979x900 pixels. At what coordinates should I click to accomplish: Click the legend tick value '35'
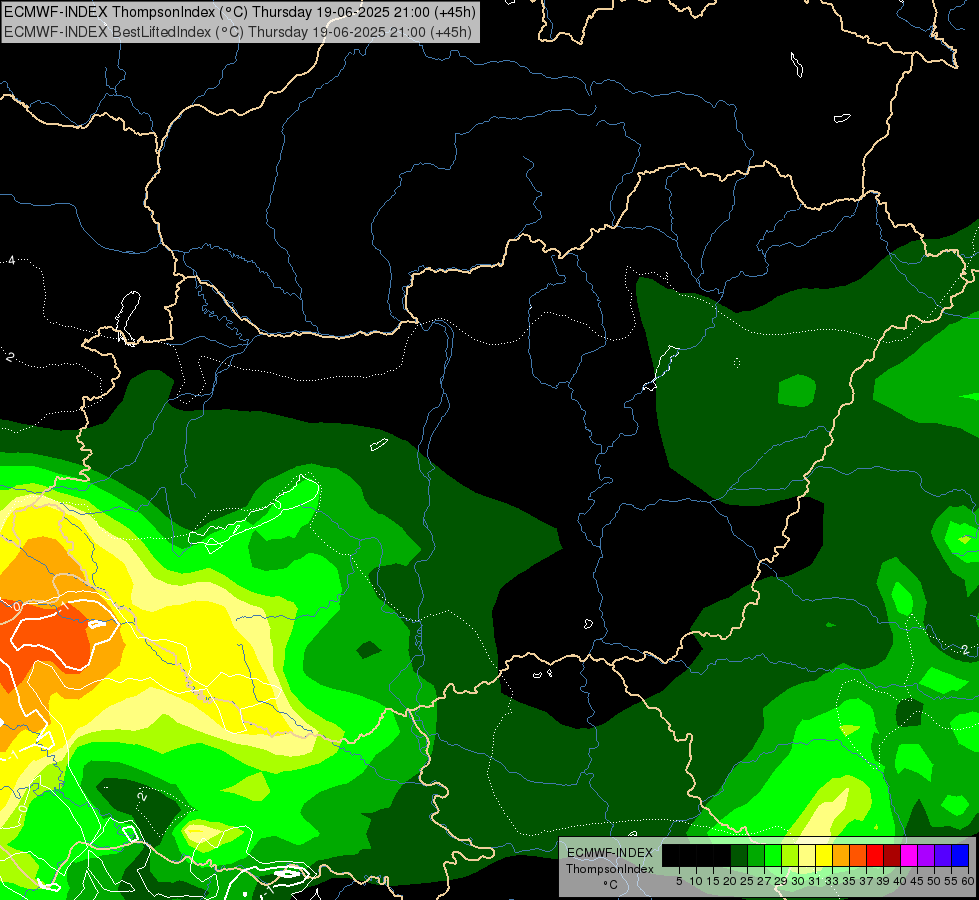click(x=850, y=881)
